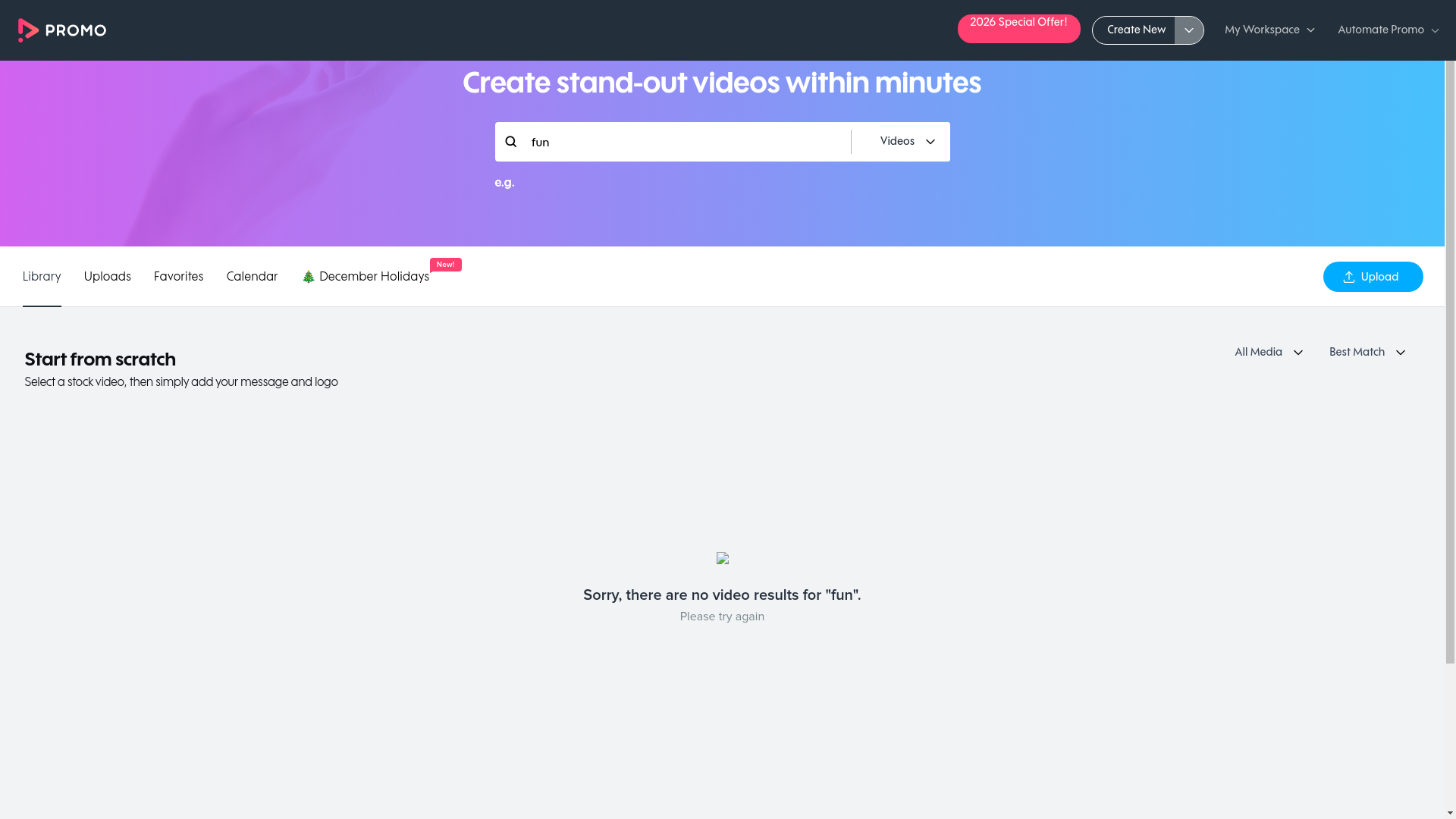The image size is (1456, 819).
Task: Open the Best Match sort dropdown
Action: pyautogui.click(x=1367, y=353)
